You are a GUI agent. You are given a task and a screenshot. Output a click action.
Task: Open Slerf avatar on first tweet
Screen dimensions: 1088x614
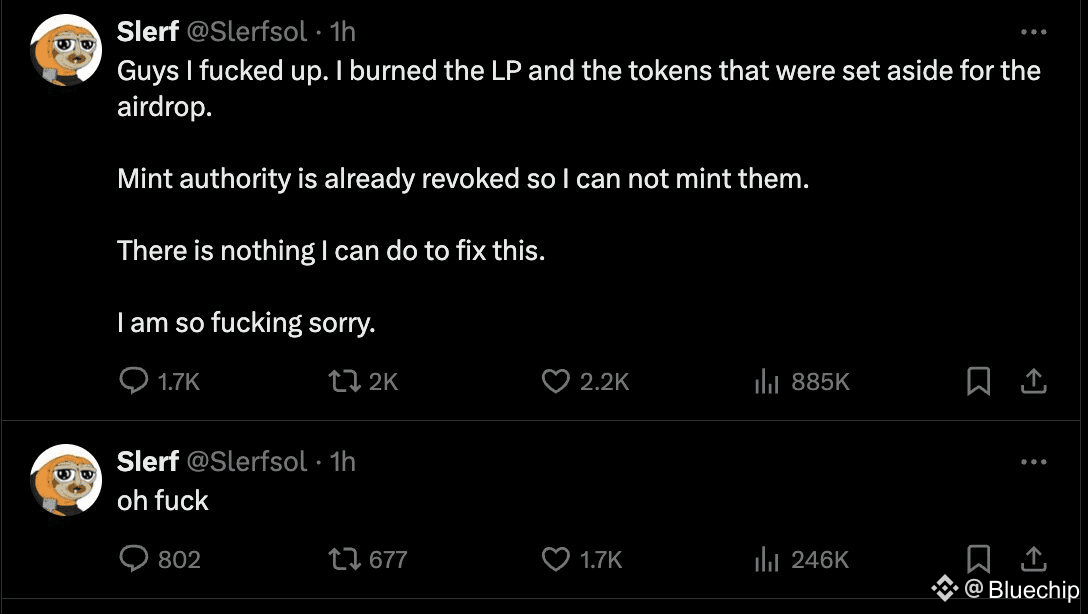tap(66, 50)
